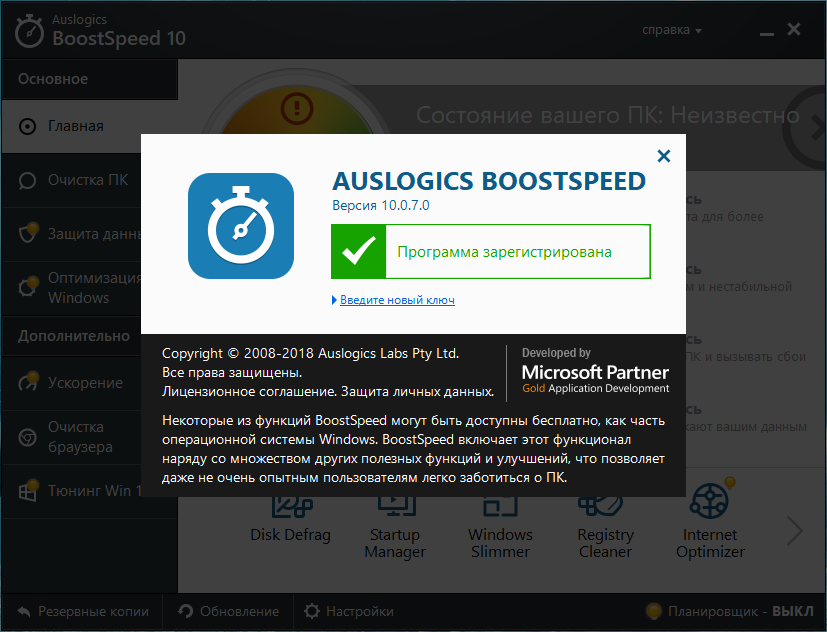Open the 'Лицензионное соглашение' link
Viewport: 827px width, 632px height.
pos(249,391)
